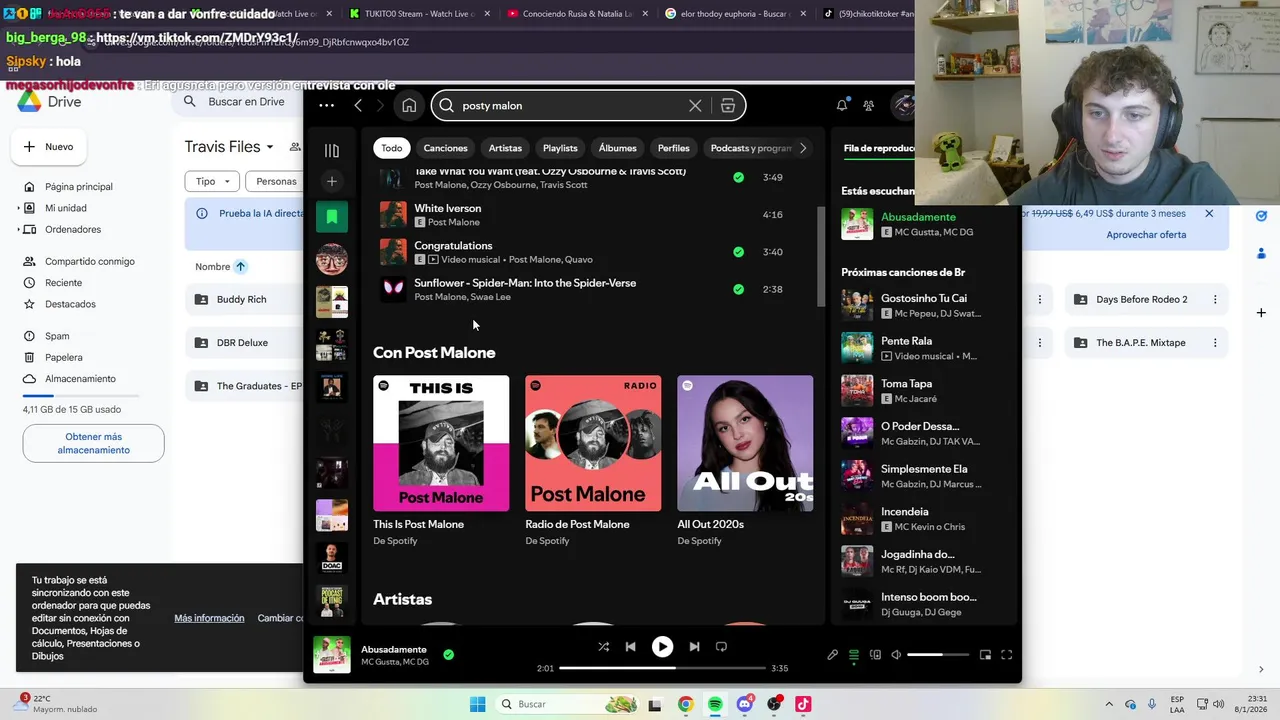The image size is (1280, 720).
Task: Select White Iverson song row
Action: tap(595, 215)
